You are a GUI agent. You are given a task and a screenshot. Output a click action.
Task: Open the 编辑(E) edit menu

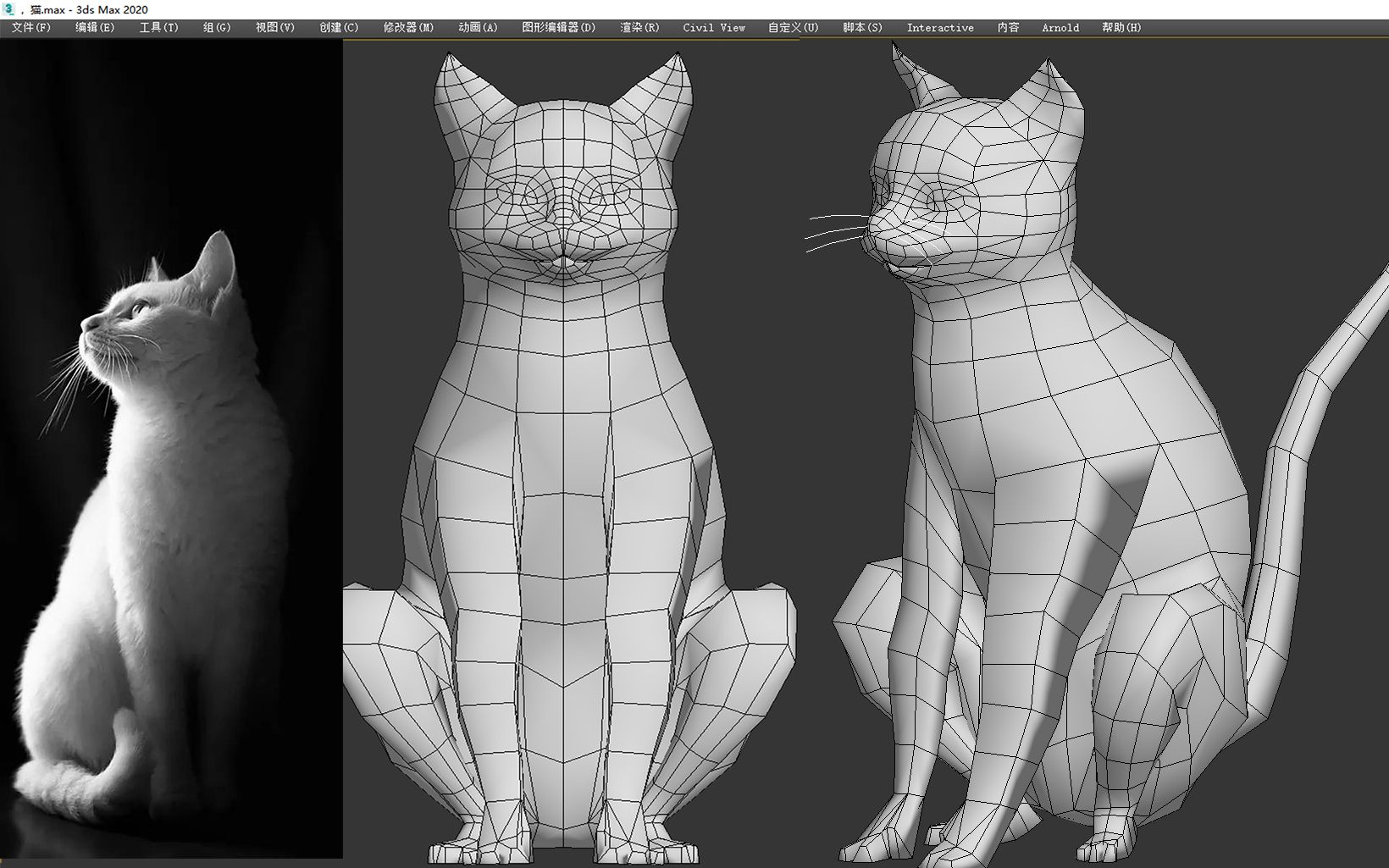pyautogui.click(x=95, y=27)
